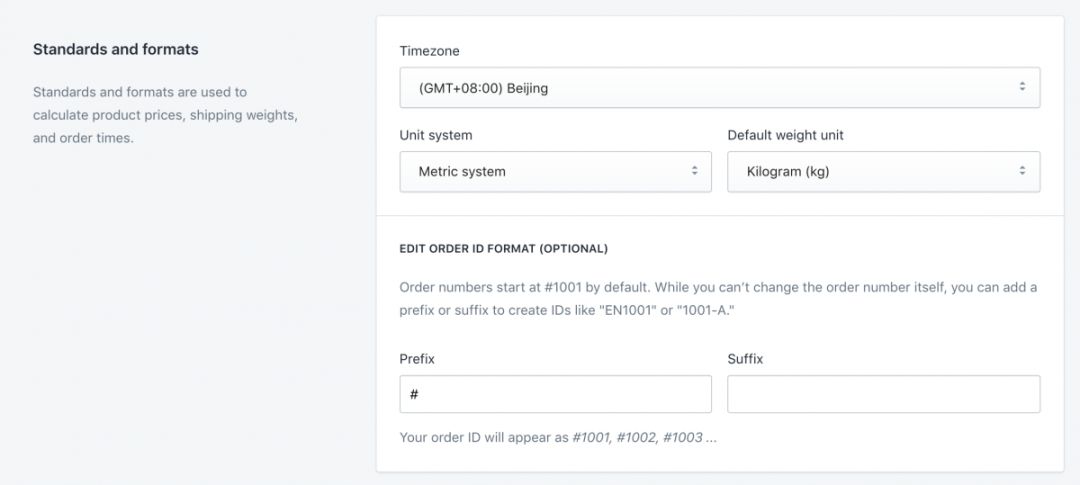Click into the empty Suffix field
1080x485 pixels.
[x=883, y=394]
